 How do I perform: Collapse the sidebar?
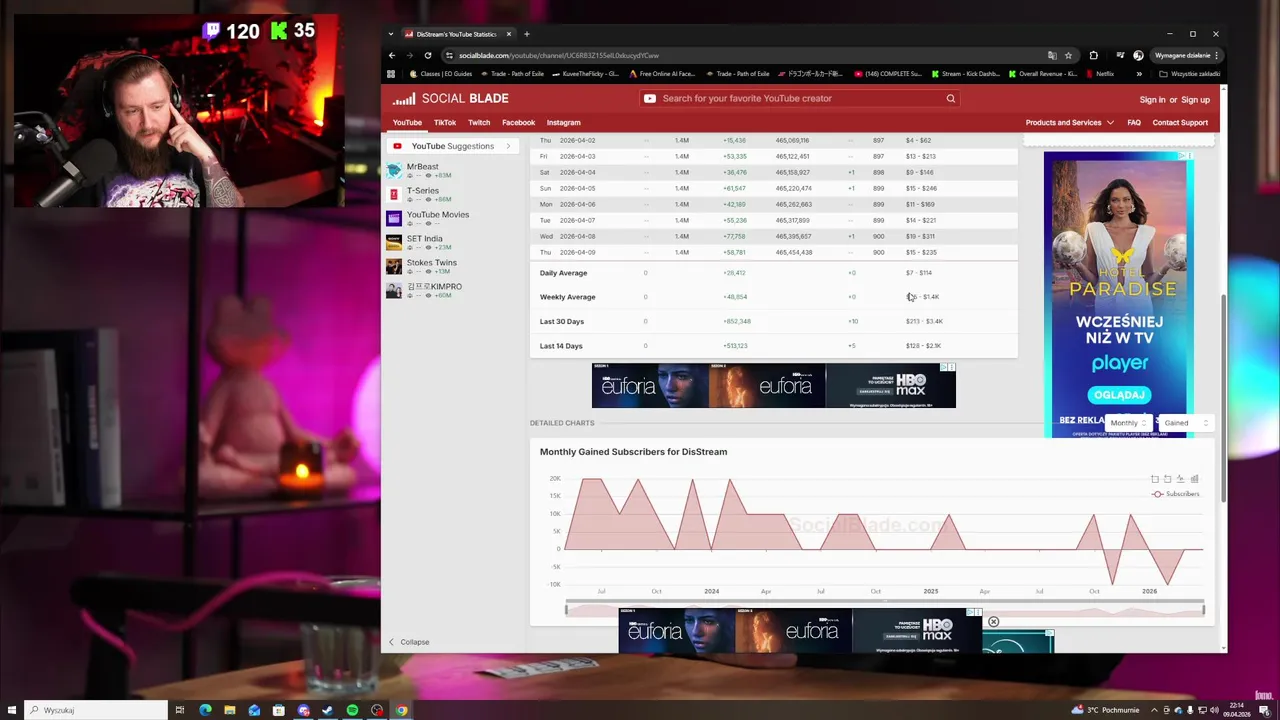[409, 642]
